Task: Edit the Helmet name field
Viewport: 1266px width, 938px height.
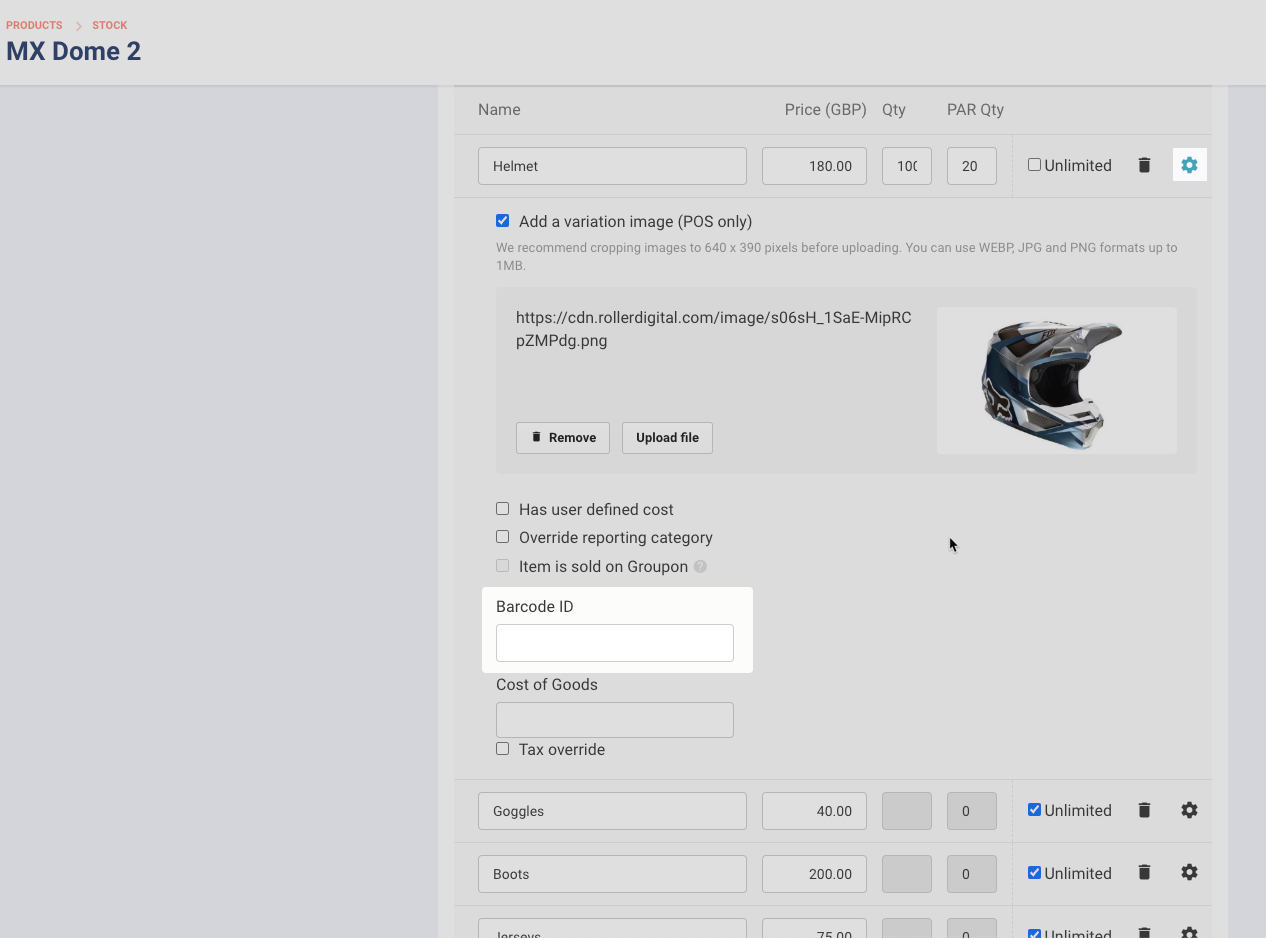Action: tap(612, 166)
